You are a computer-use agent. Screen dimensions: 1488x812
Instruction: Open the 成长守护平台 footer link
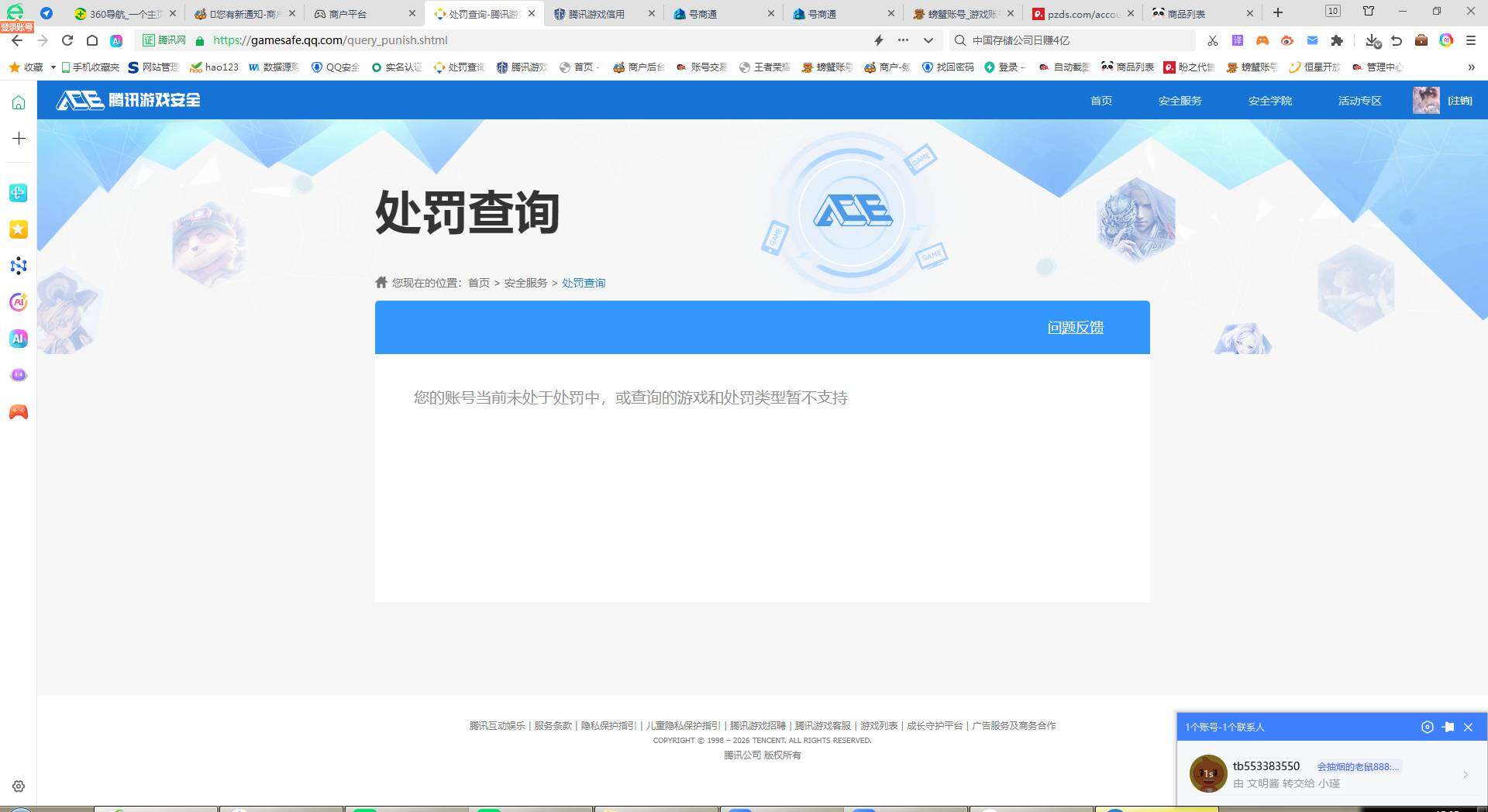935,726
